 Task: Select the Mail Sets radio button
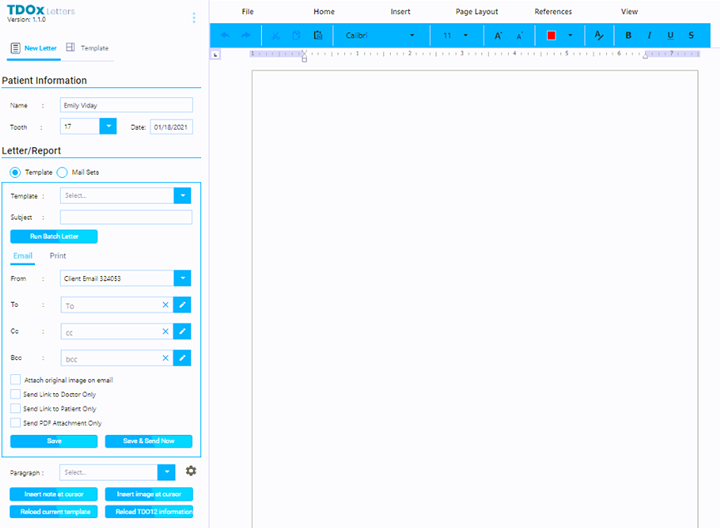pos(62,172)
